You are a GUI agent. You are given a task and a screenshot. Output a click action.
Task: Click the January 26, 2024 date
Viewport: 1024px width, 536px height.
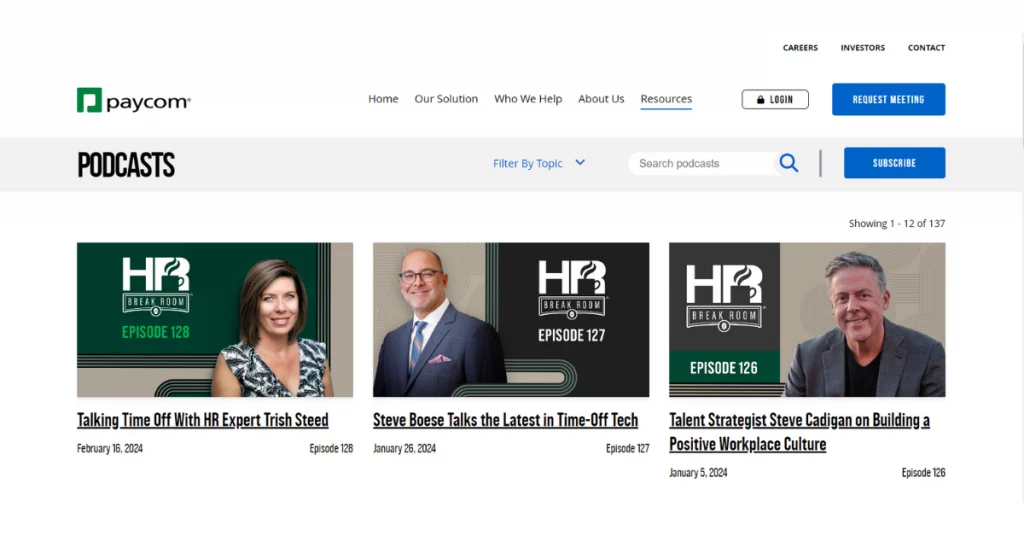point(404,449)
